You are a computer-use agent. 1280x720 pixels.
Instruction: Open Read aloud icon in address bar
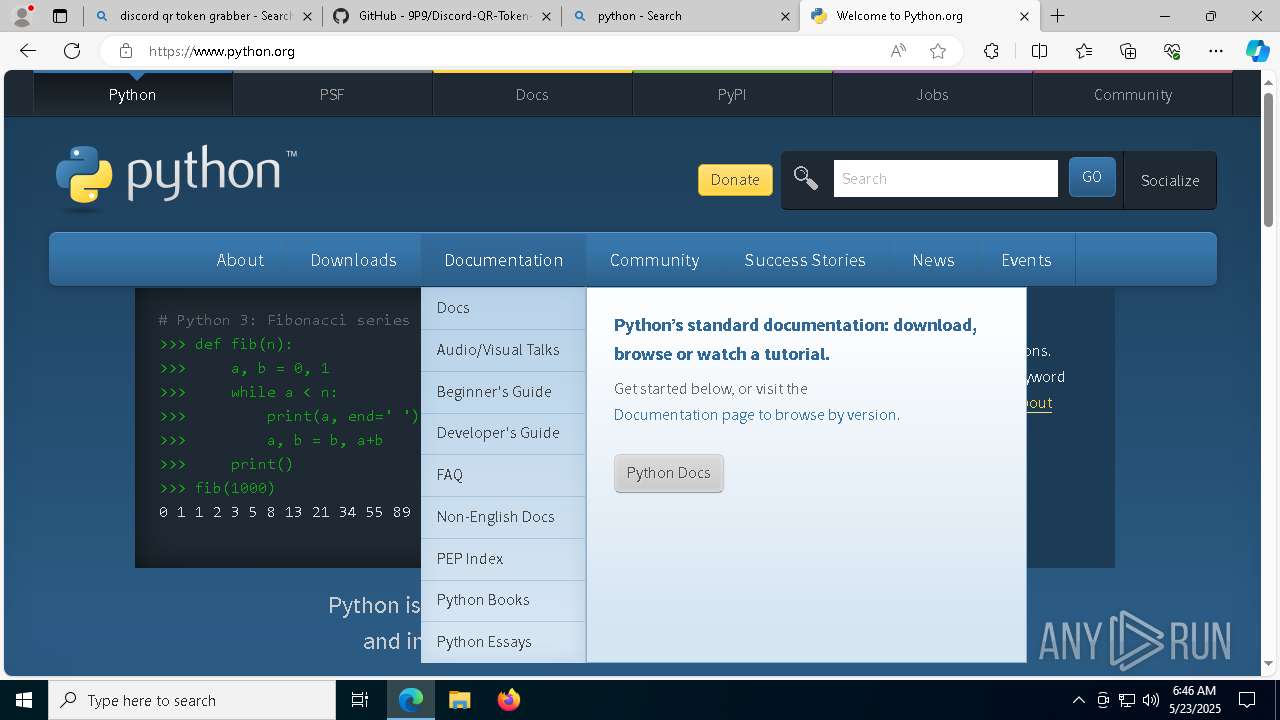point(898,51)
